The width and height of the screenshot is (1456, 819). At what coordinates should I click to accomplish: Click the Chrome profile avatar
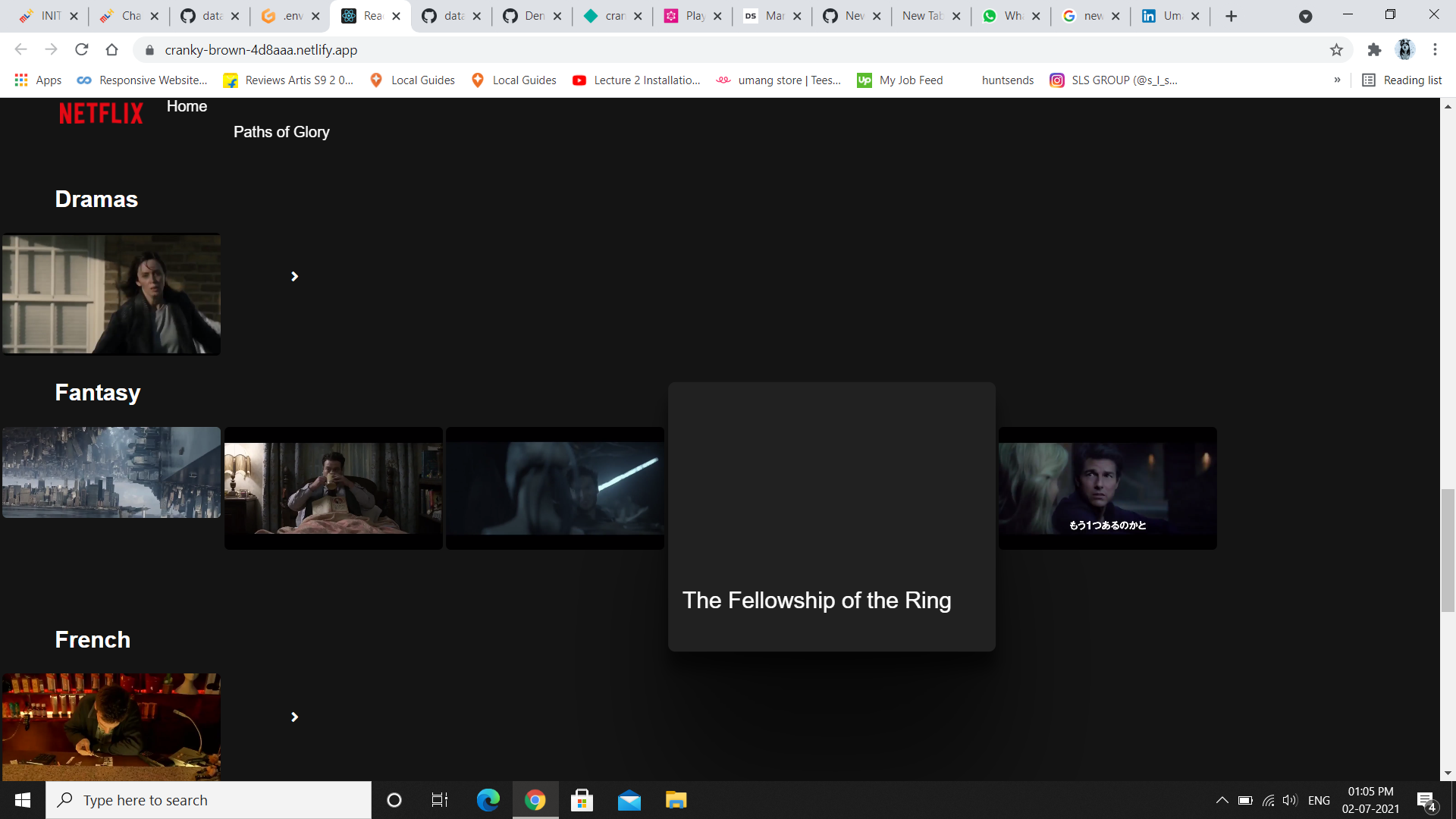[x=1405, y=49]
